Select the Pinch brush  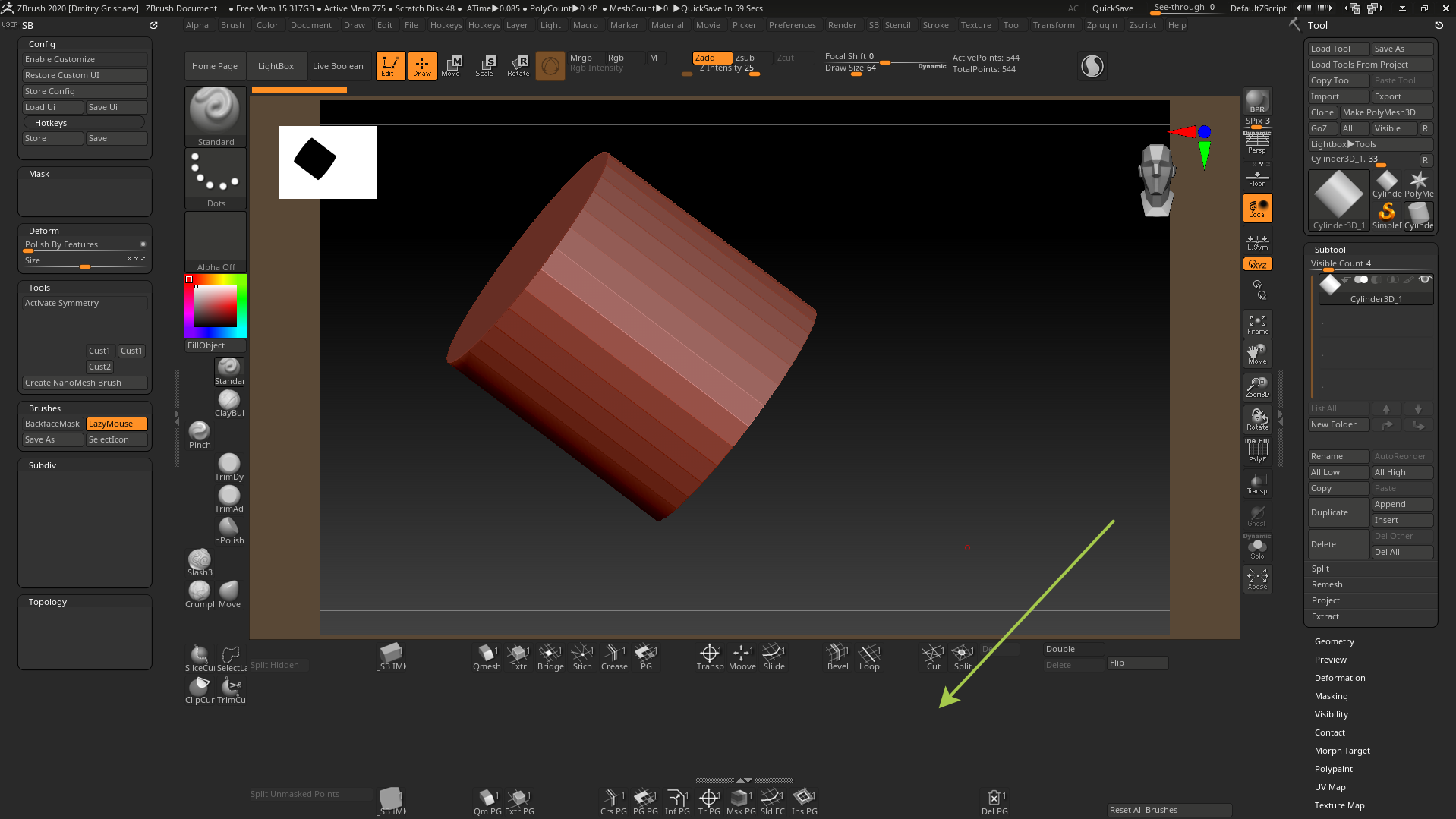199,433
